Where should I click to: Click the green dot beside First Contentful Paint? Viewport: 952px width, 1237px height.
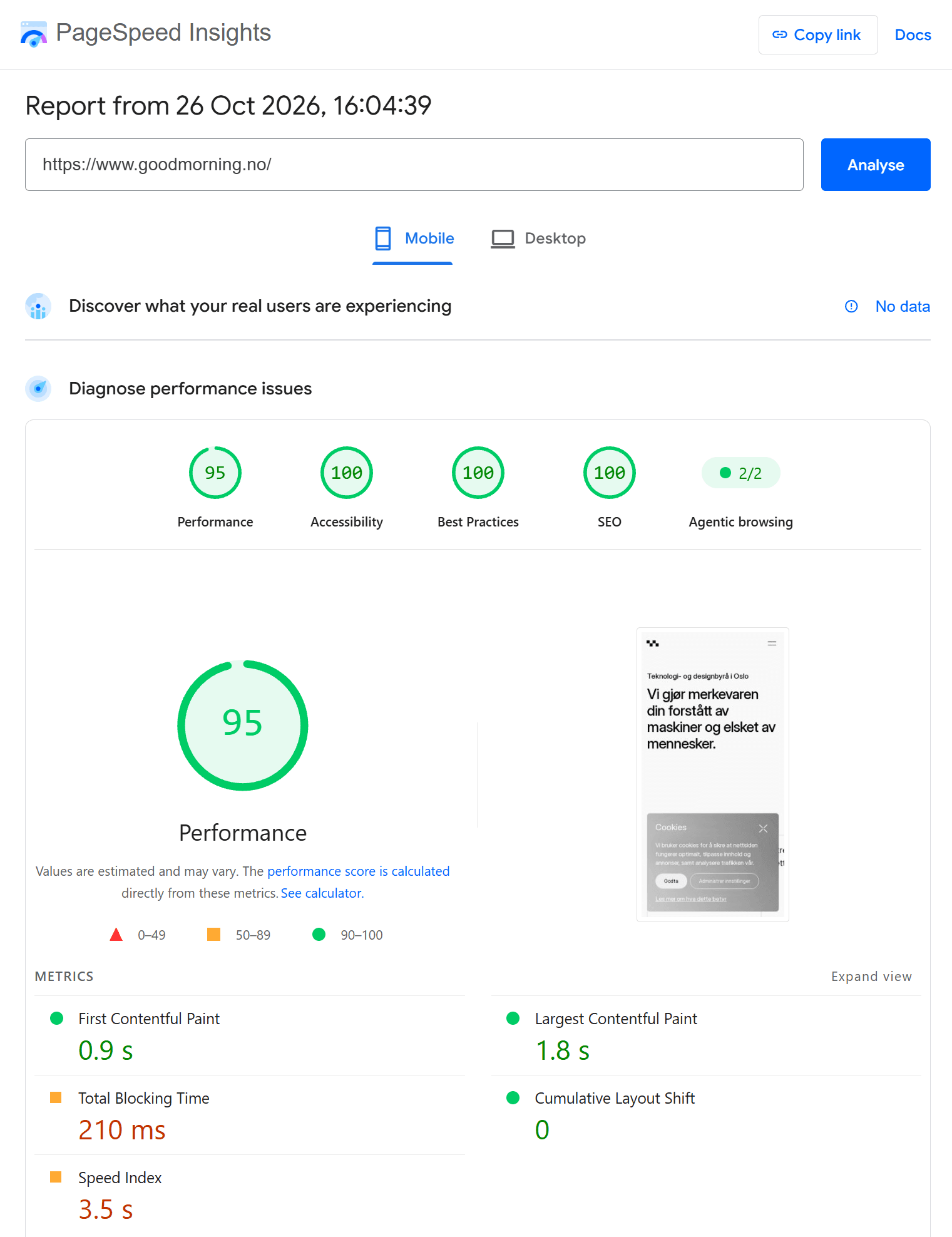(x=56, y=1019)
